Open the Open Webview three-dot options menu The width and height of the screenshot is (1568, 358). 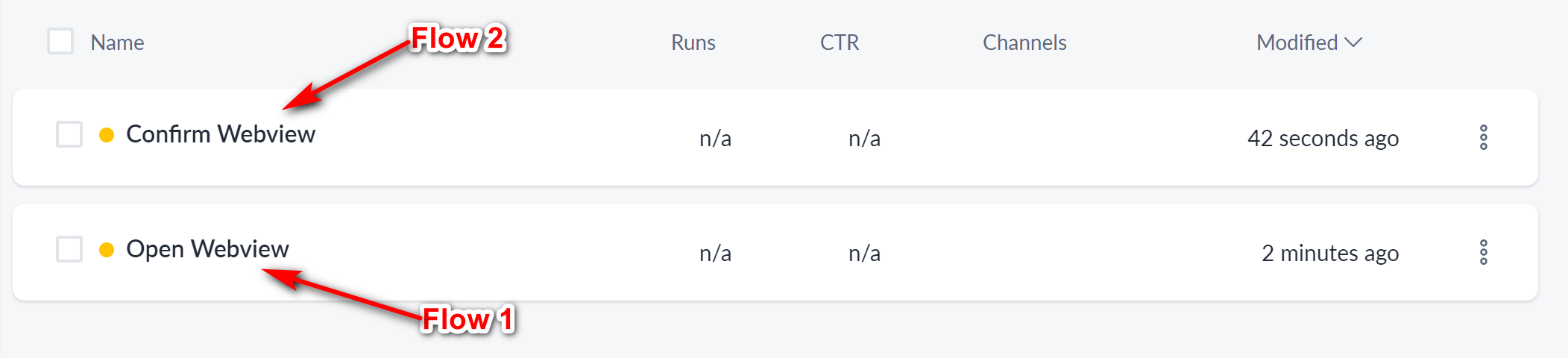[x=1483, y=253]
